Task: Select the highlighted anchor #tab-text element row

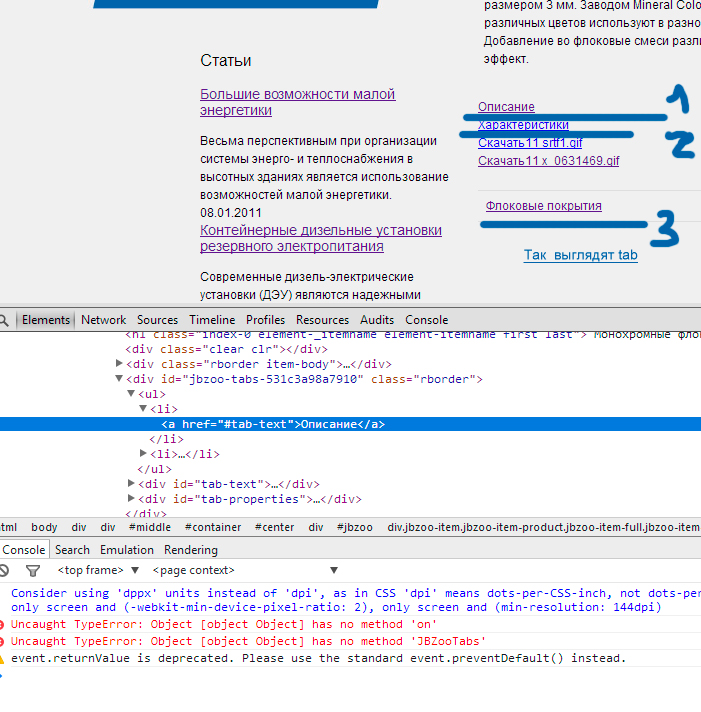Action: (x=272, y=424)
